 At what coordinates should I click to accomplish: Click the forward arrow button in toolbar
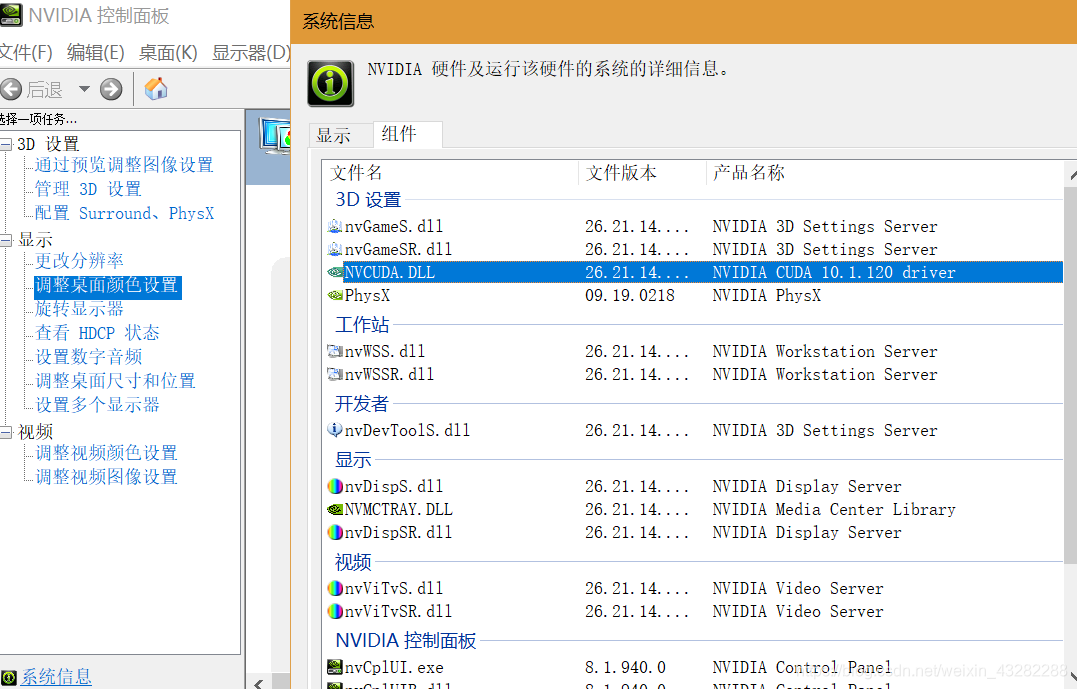[x=111, y=89]
